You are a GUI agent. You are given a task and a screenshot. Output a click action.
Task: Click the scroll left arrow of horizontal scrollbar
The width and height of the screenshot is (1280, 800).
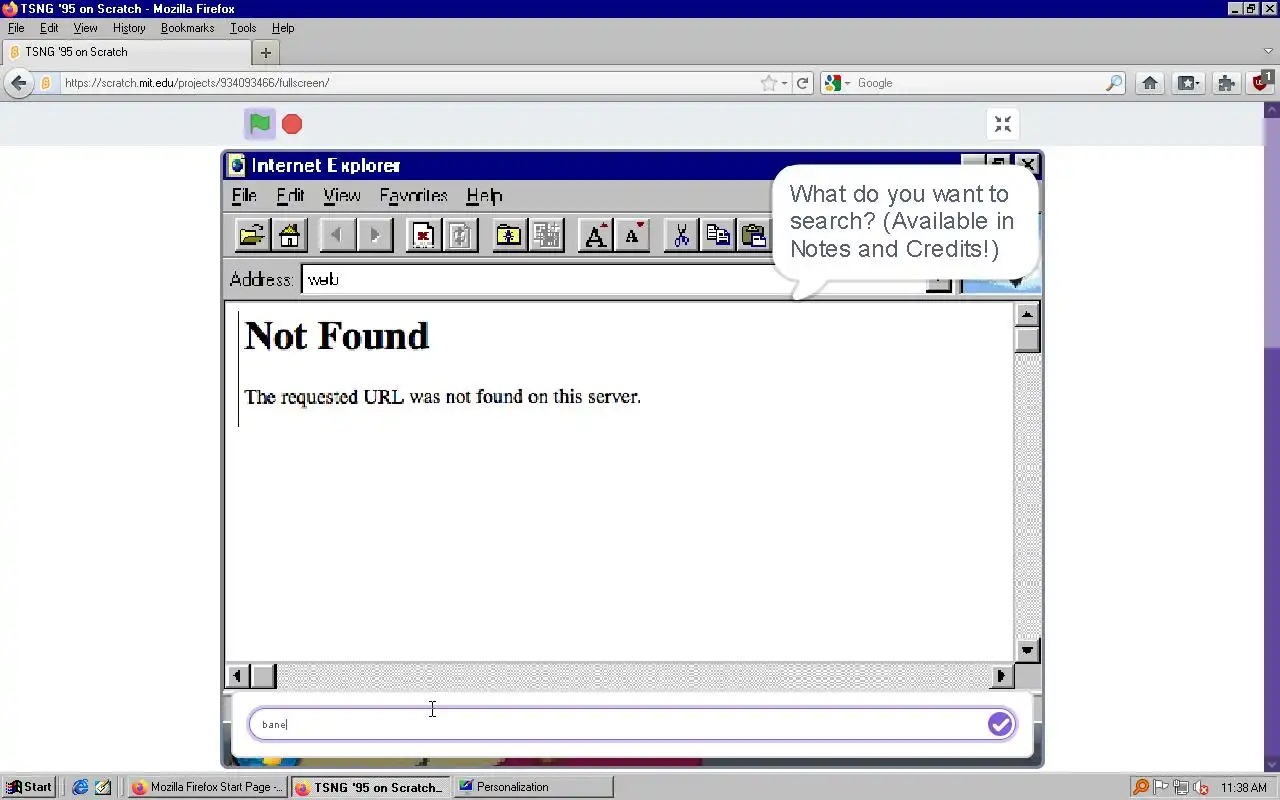click(237, 676)
